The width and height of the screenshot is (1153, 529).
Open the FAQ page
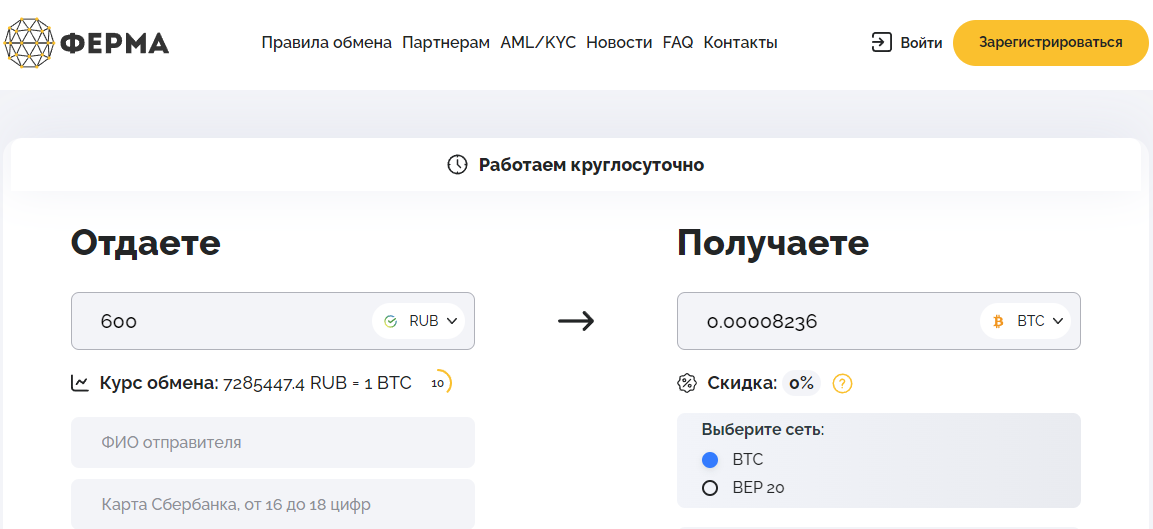pos(678,43)
